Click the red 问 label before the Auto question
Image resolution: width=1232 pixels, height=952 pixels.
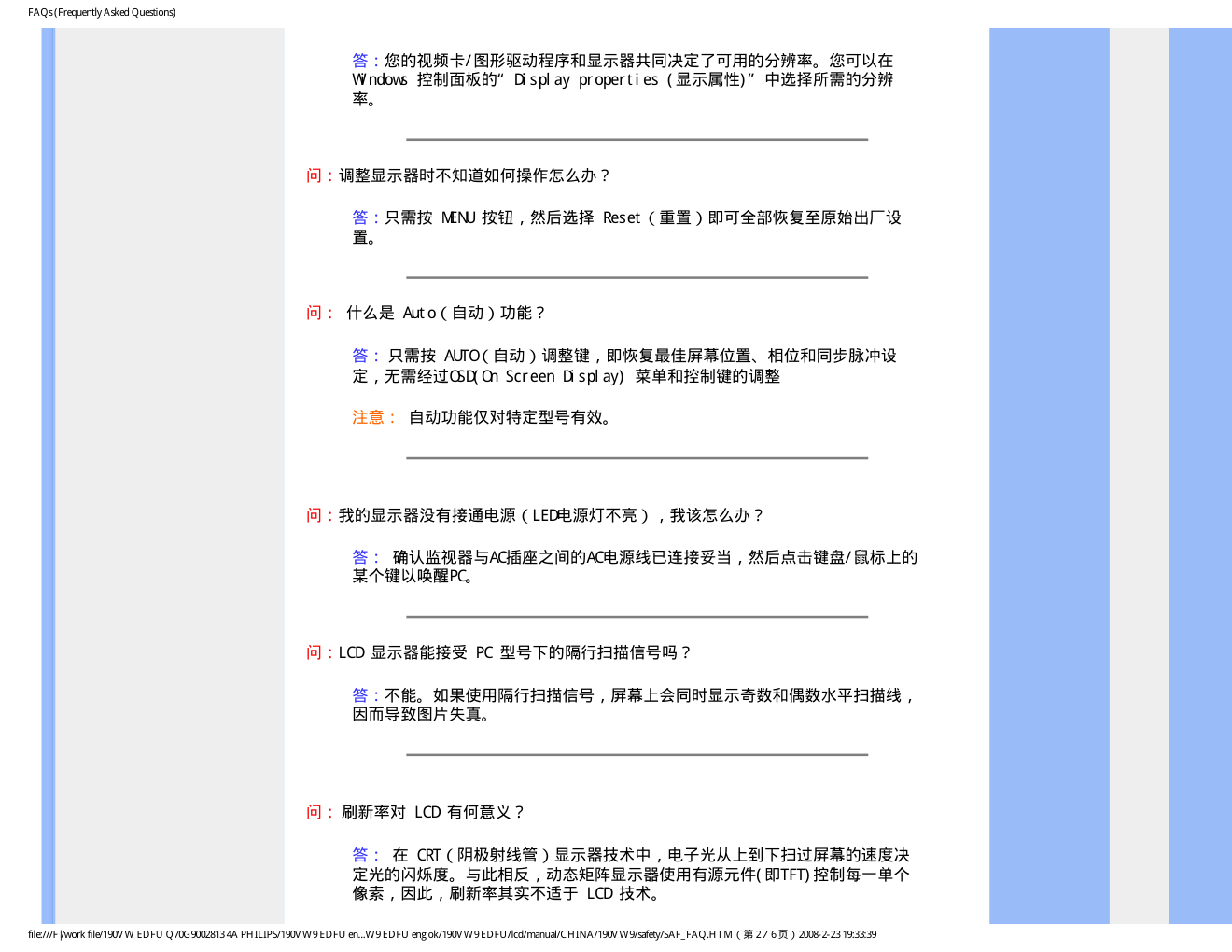[315, 313]
